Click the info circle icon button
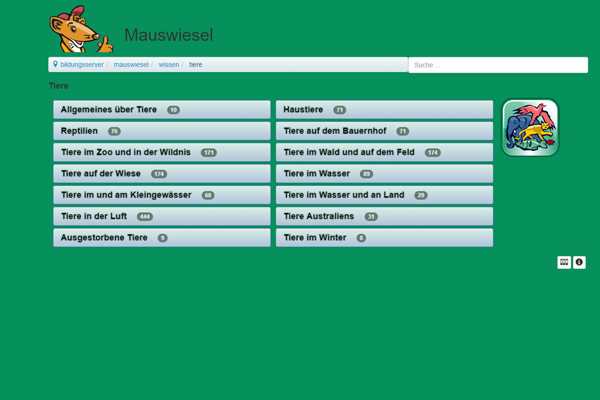 coord(579,262)
